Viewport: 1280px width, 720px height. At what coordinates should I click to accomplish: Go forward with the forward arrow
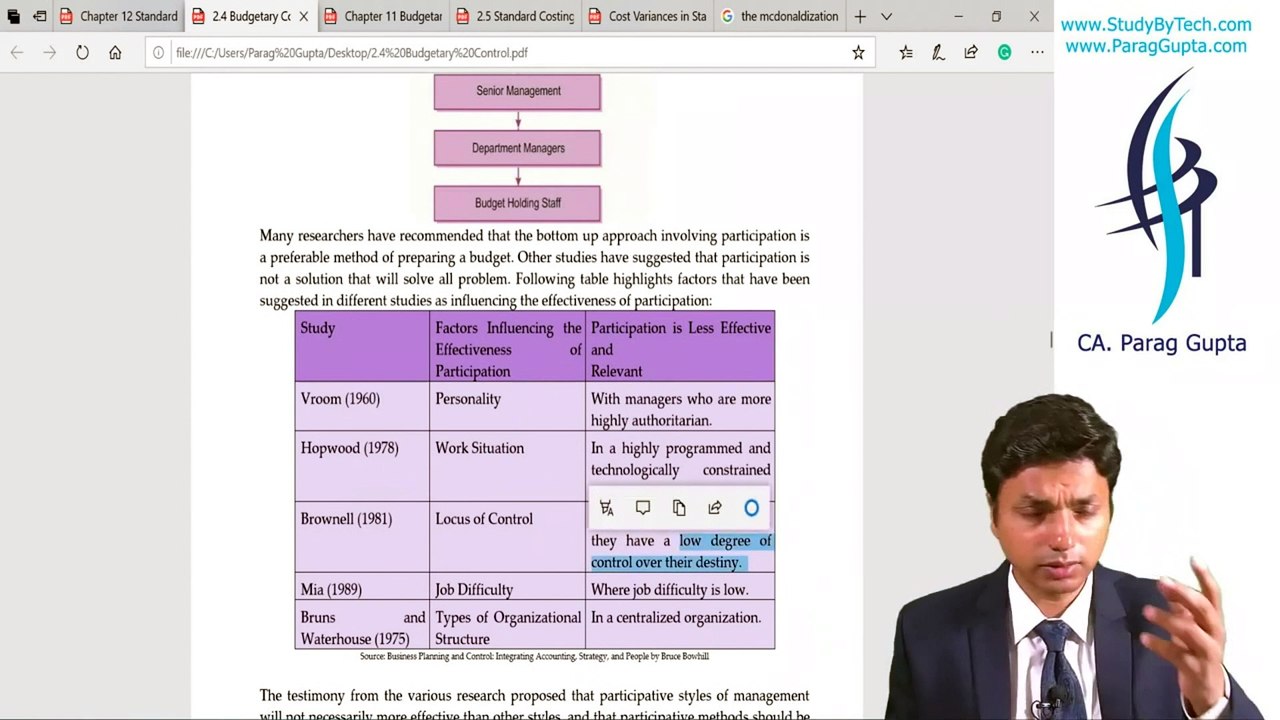point(49,53)
